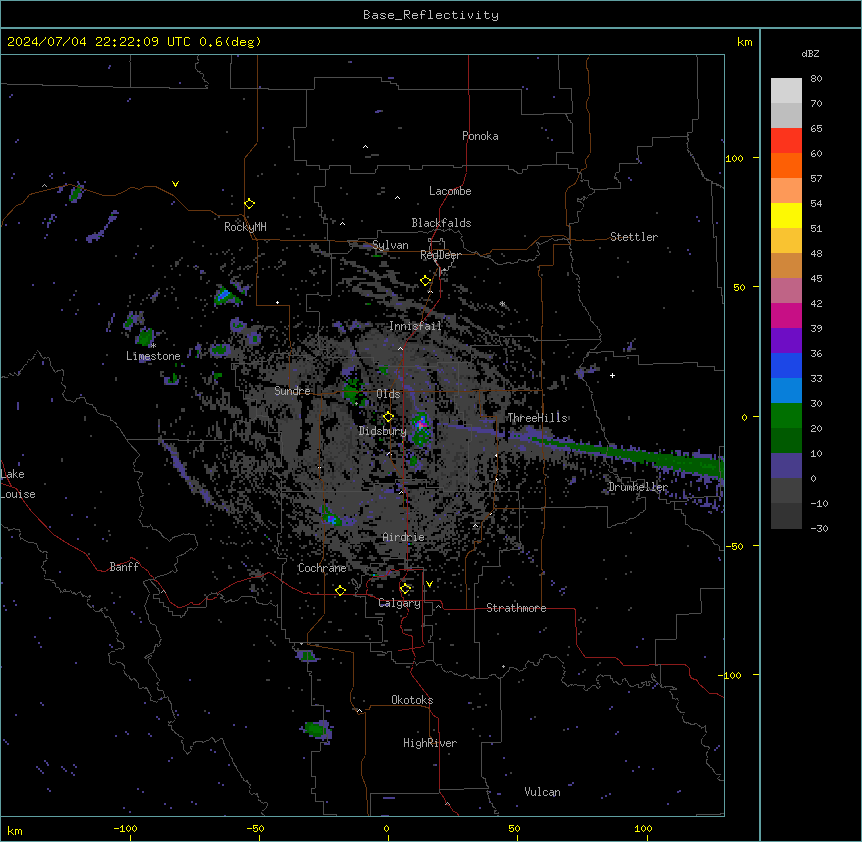This screenshot has width=862, height=842.
Task: Select the purple 36-39 dBZ legend swatch
Action: [x=786, y=341]
